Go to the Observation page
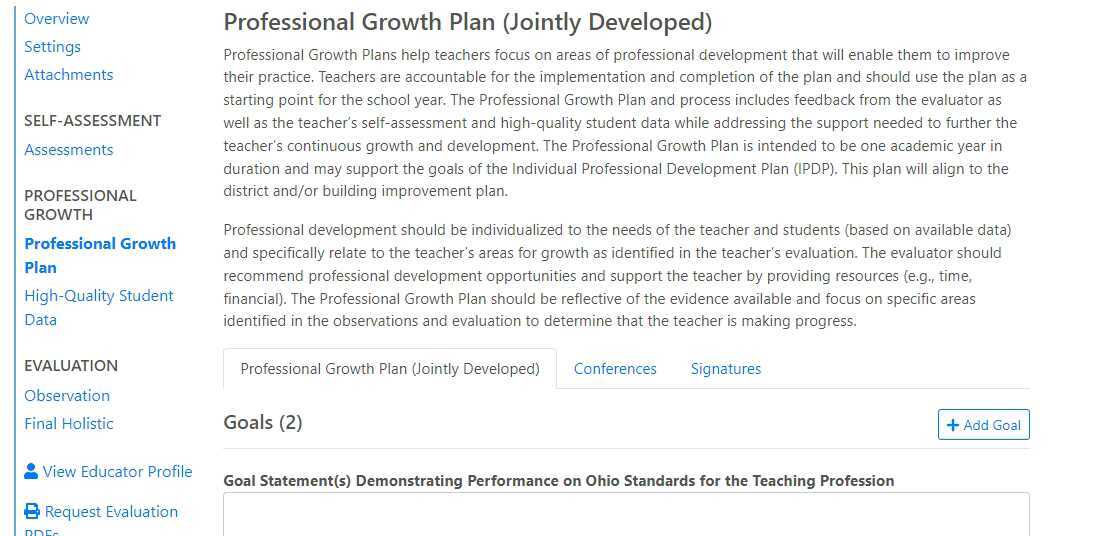The width and height of the screenshot is (1108, 536). 67,395
